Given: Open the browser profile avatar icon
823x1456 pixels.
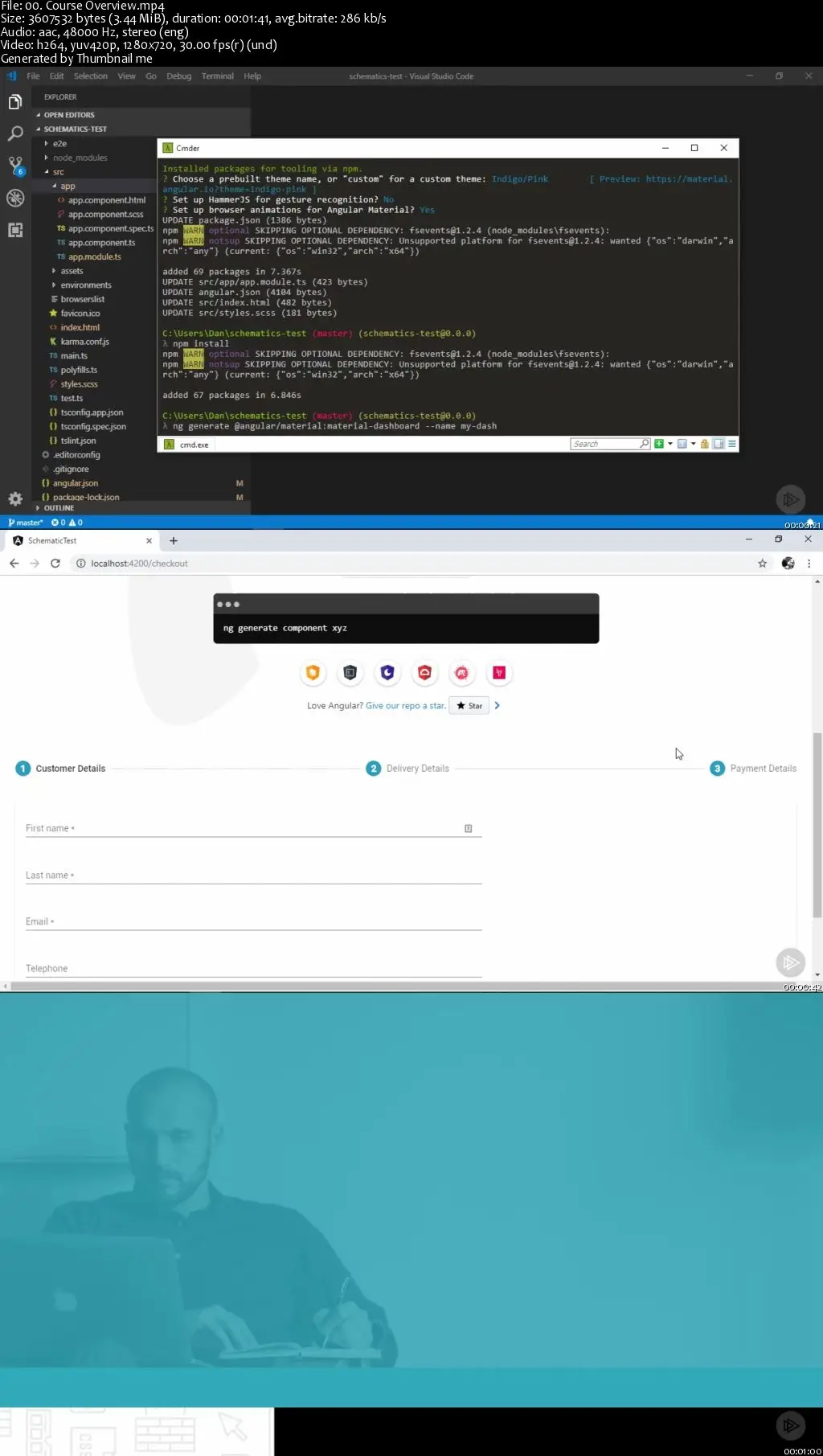Looking at the screenshot, I should click(x=788, y=564).
